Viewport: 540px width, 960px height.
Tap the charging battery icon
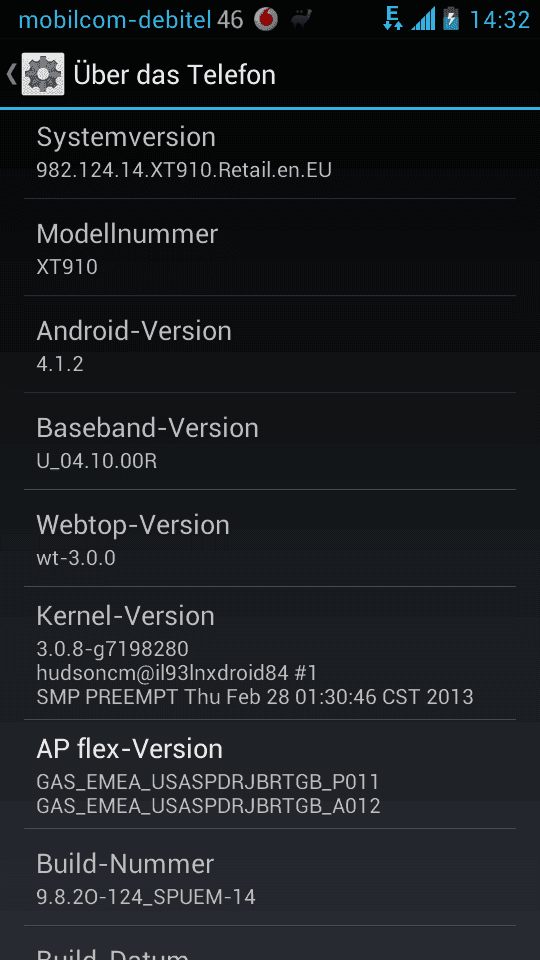coord(451,19)
